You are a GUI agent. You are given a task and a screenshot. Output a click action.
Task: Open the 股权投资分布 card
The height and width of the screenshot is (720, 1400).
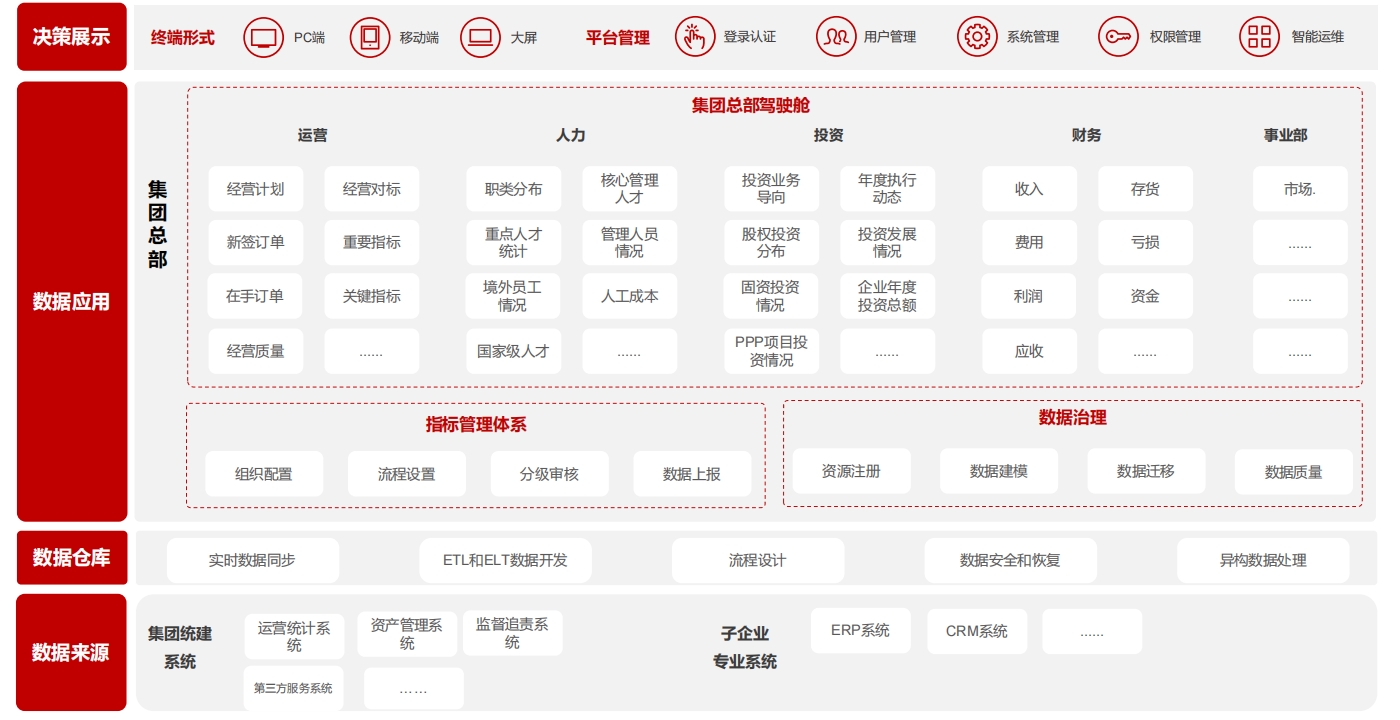tap(771, 242)
